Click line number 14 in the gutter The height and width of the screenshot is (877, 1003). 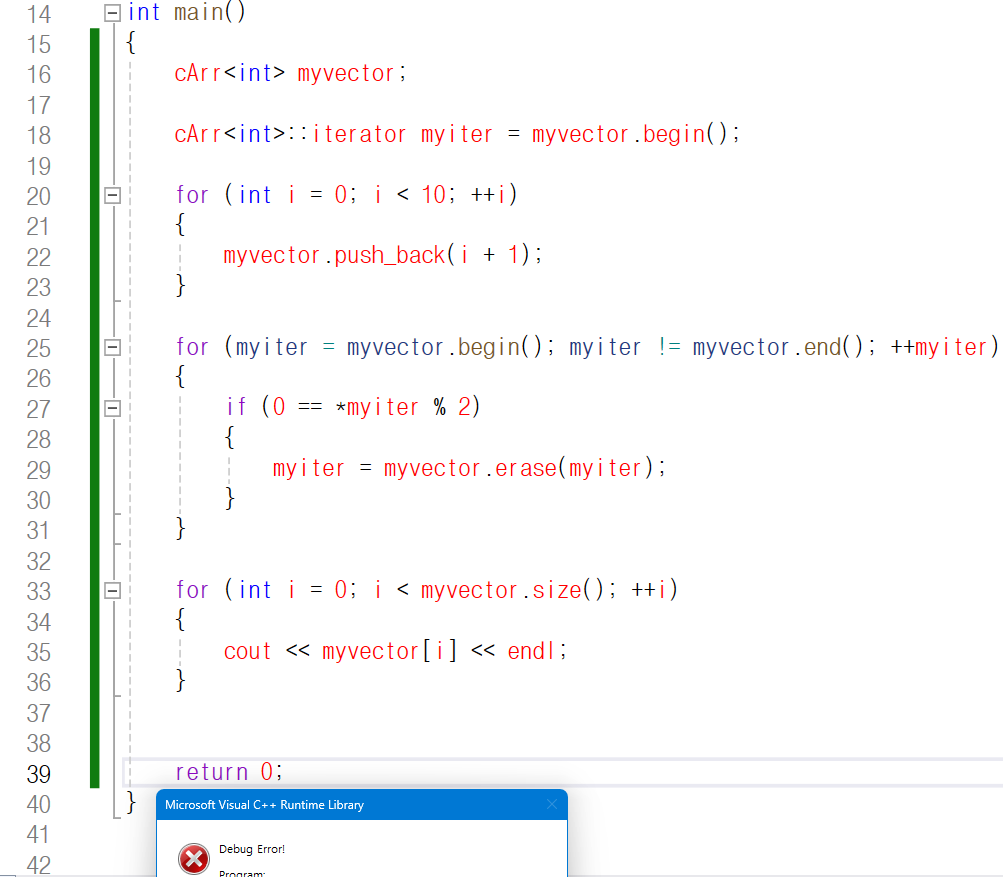(38, 14)
